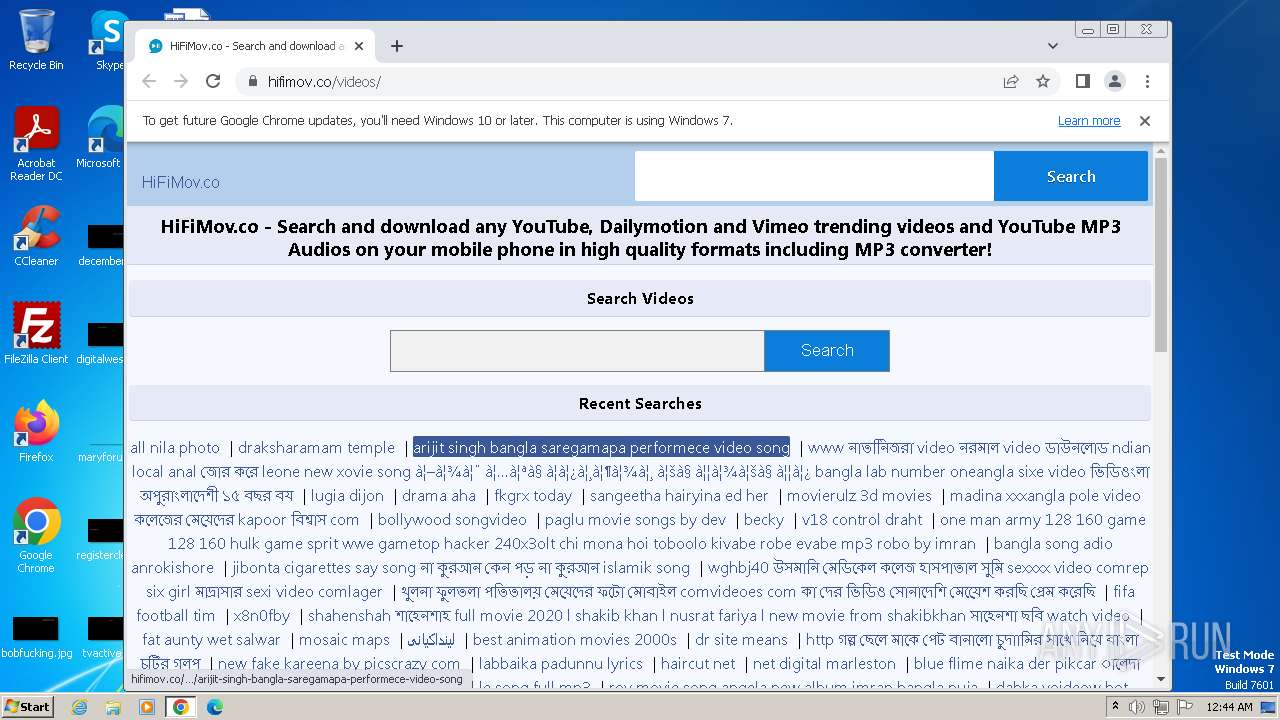Screen dimensions: 1280x720
Task: Switch to Chrome taskbar button
Action: [x=181, y=707]
